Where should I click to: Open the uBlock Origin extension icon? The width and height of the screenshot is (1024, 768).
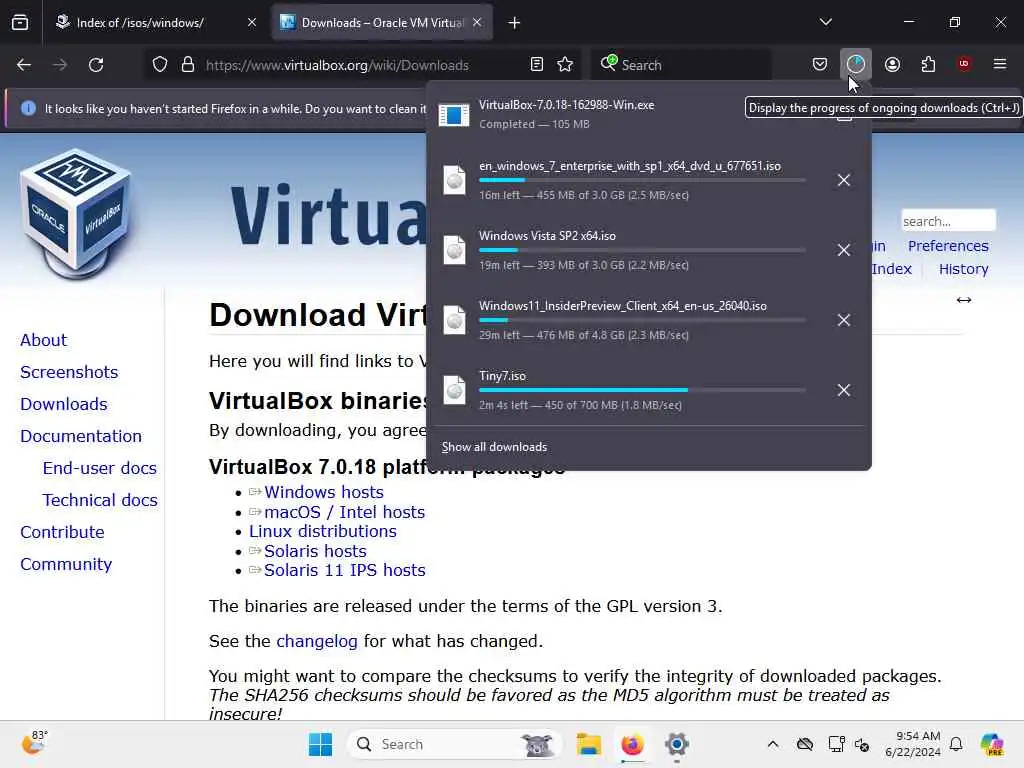pyautogui.click(x=964, y=64)
